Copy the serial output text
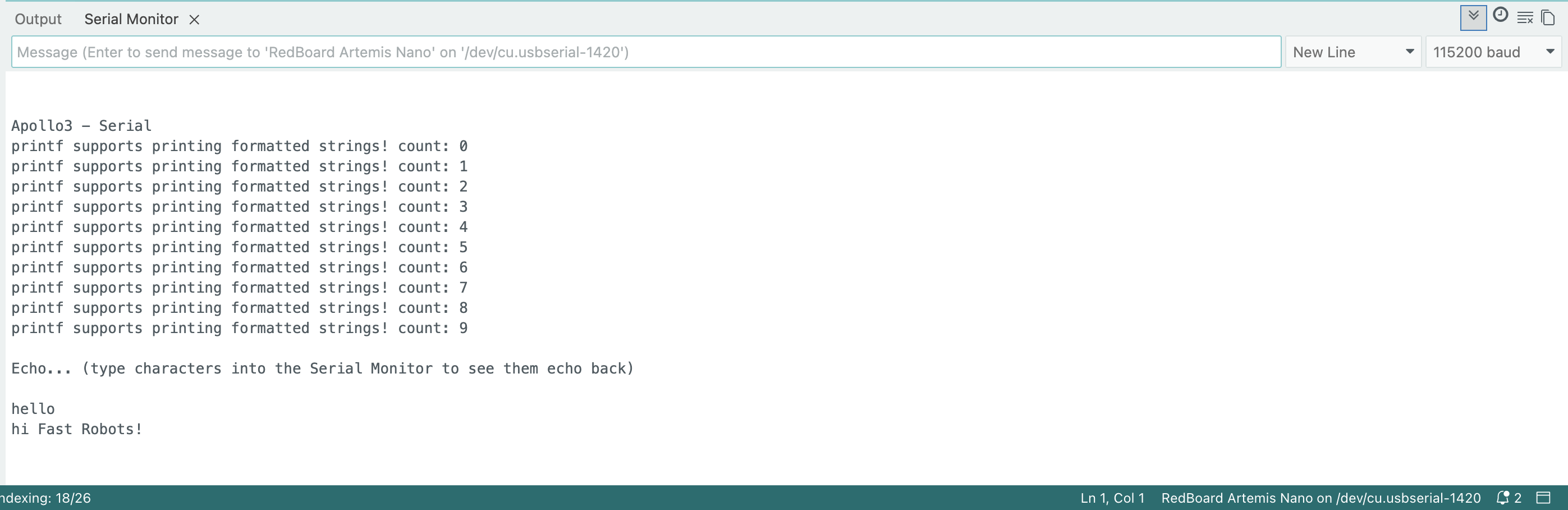1568x510 pixels. 1548,17
